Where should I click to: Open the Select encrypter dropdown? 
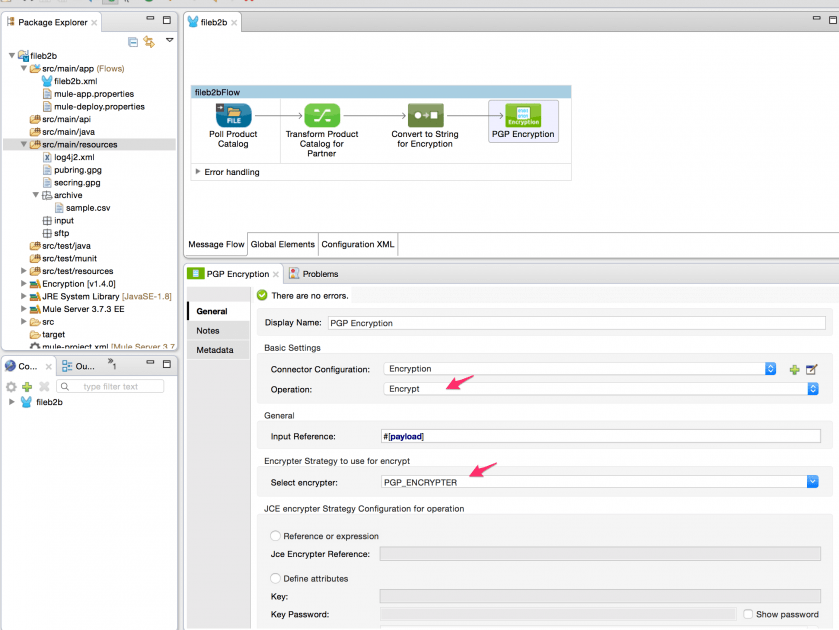812,481
